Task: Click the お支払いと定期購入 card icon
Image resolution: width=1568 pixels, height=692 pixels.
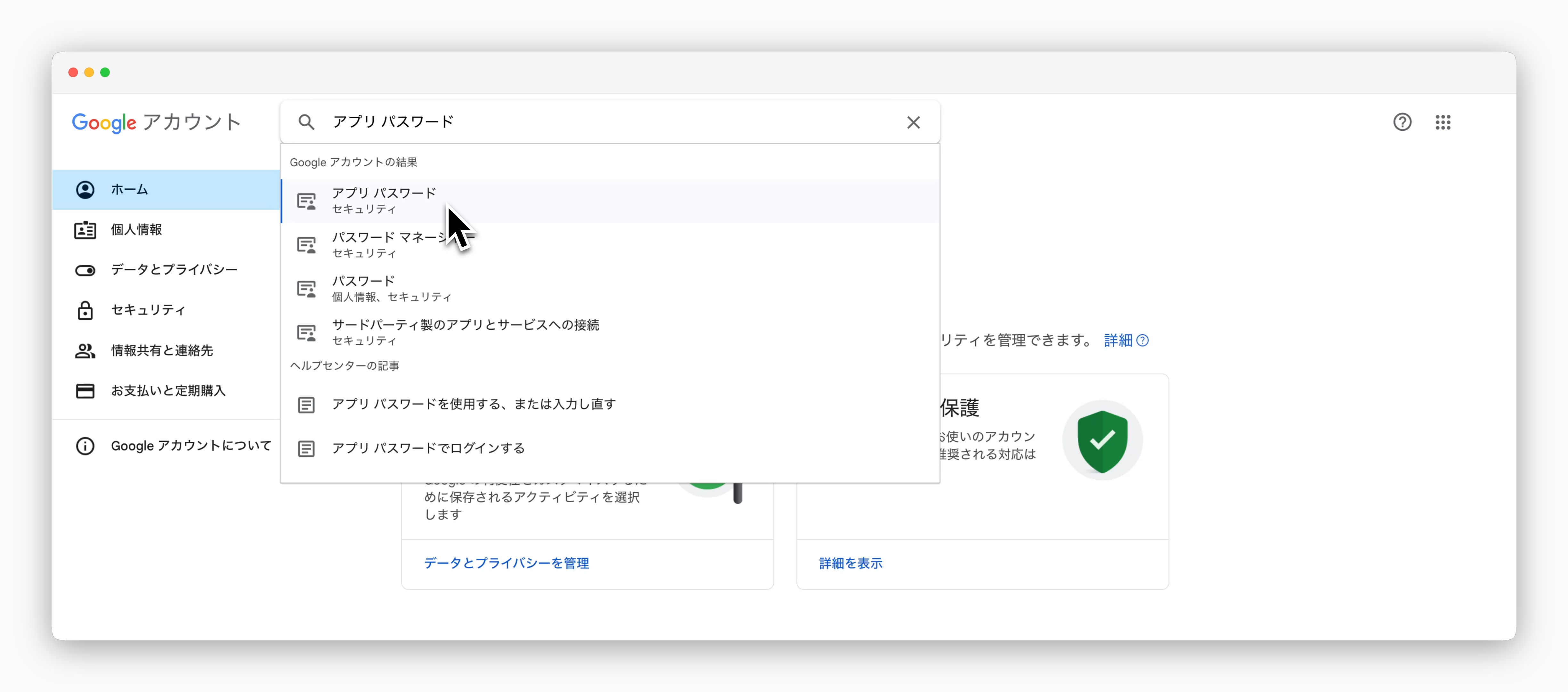Action: pyautogui.click(x=85, y=391)
